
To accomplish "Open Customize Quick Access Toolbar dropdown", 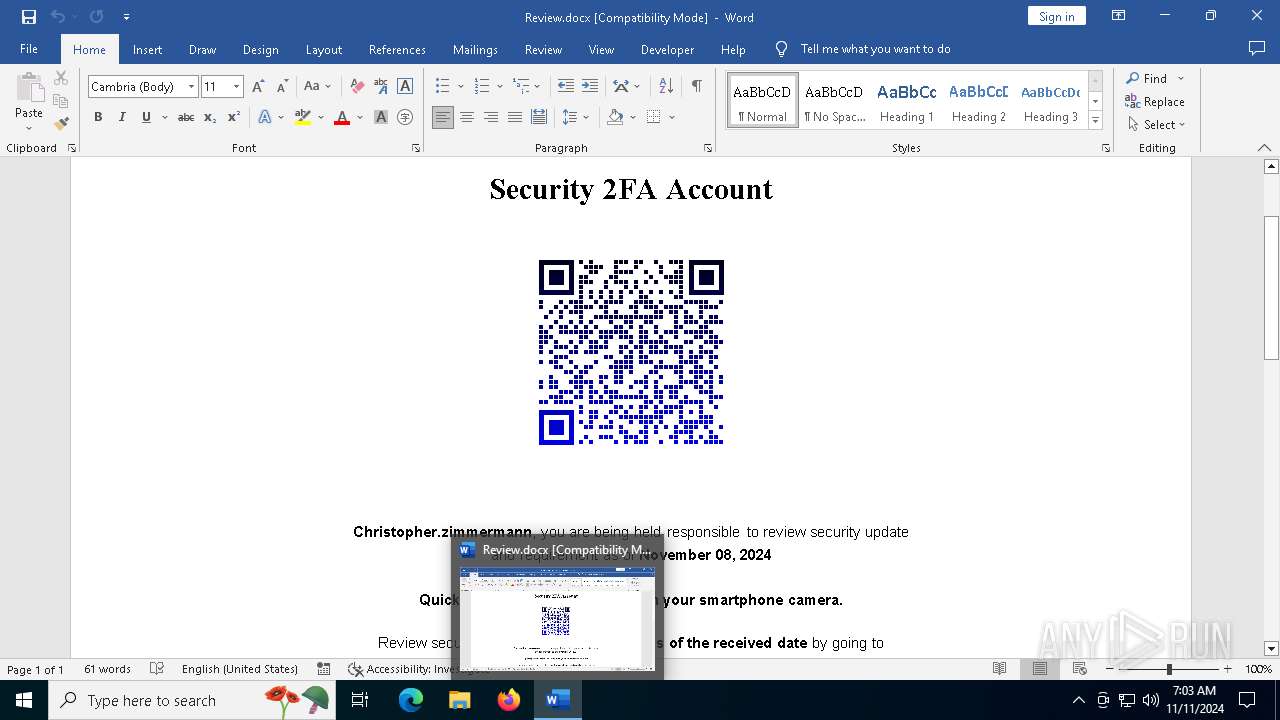I will [x=126, y=17].
